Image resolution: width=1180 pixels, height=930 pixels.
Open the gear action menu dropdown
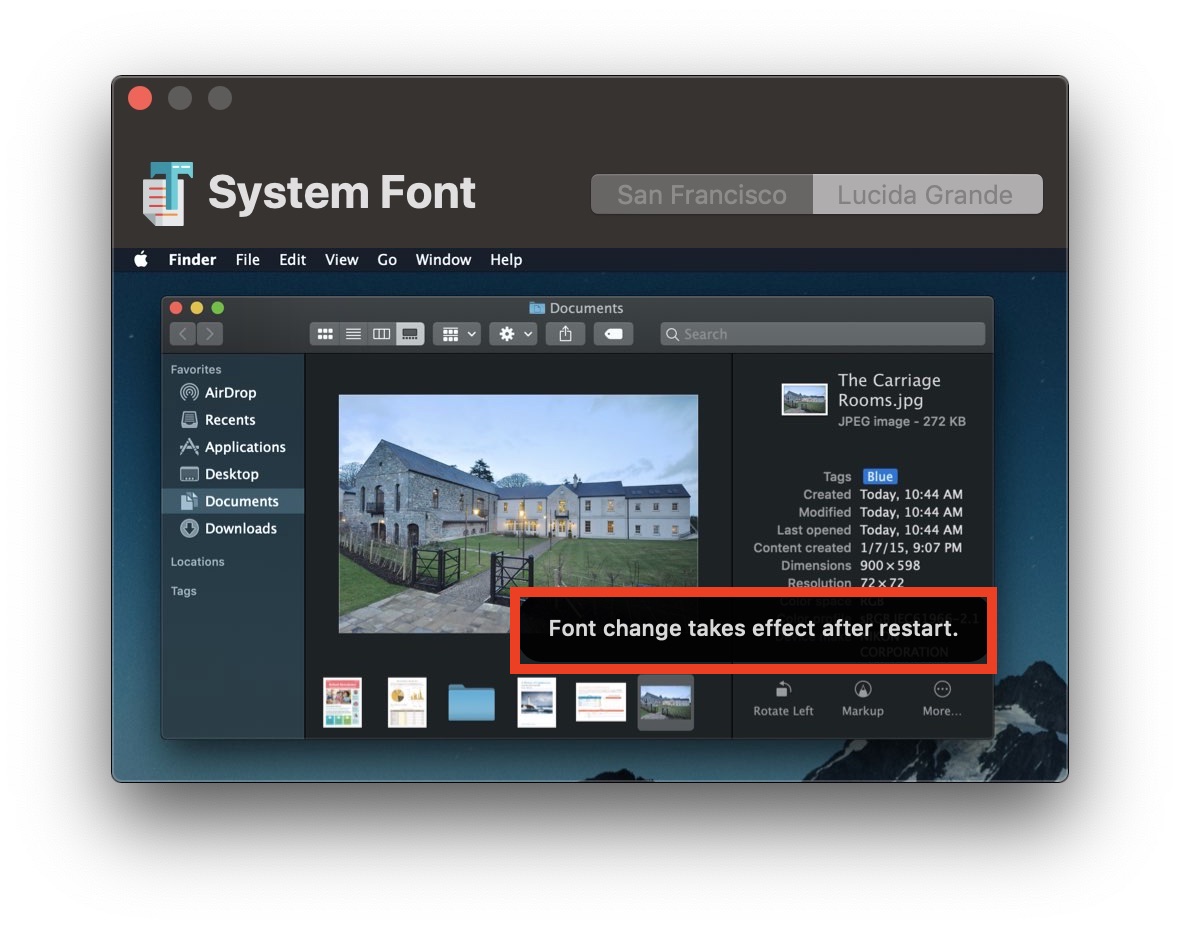[513, 334]
